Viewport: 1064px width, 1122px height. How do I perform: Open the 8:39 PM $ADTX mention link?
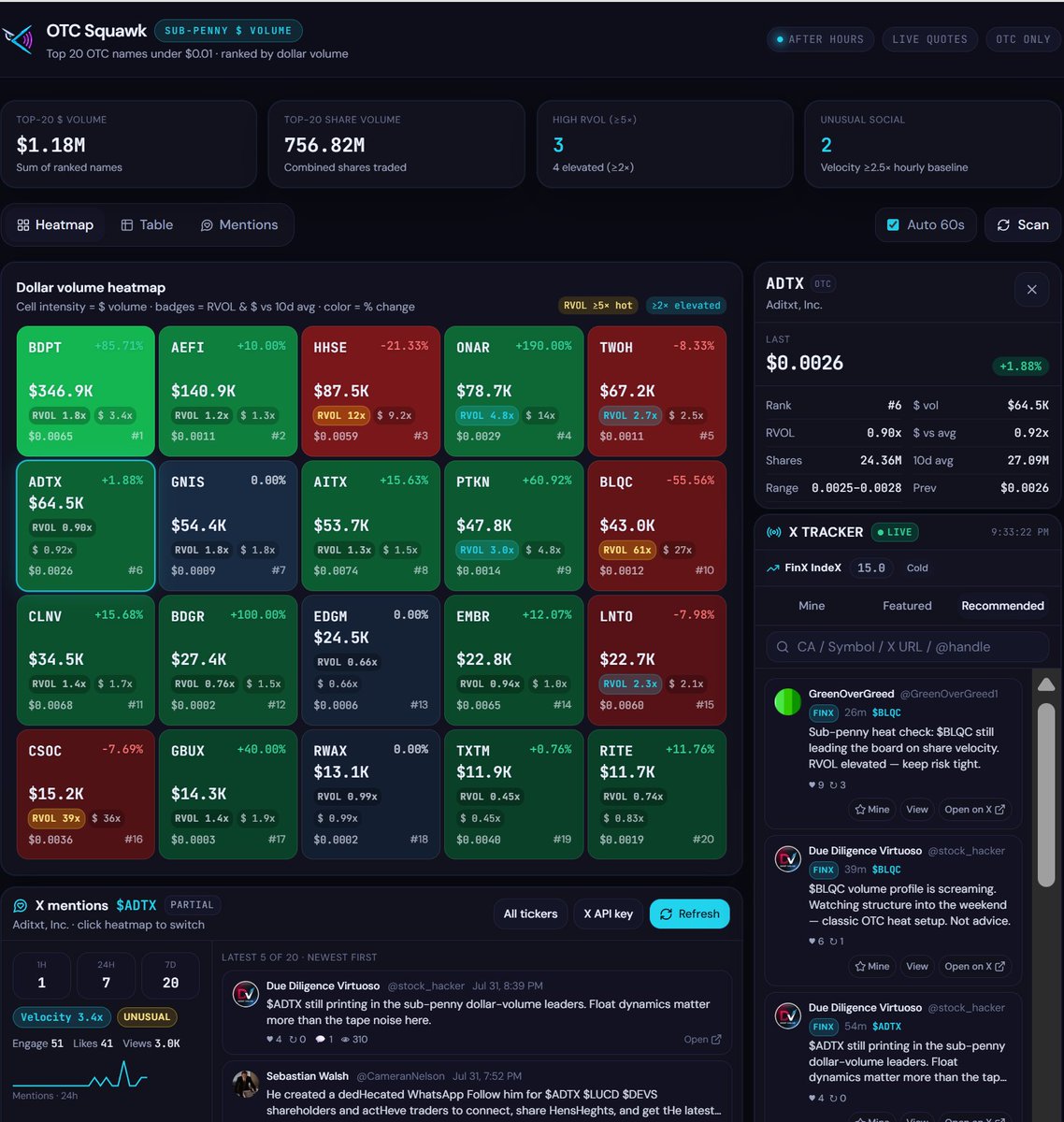coord(702,1040)
